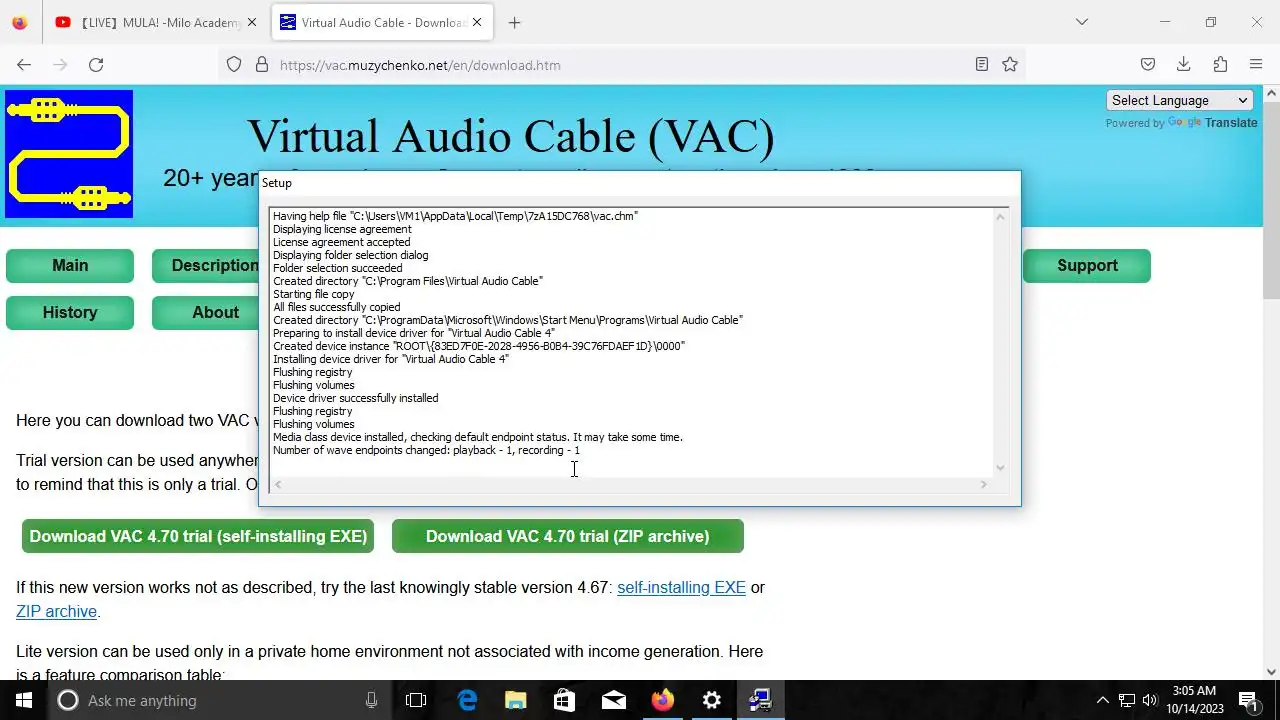Click Setup log scroll down arrow

pyautogui.click(x=1000, y=467)
